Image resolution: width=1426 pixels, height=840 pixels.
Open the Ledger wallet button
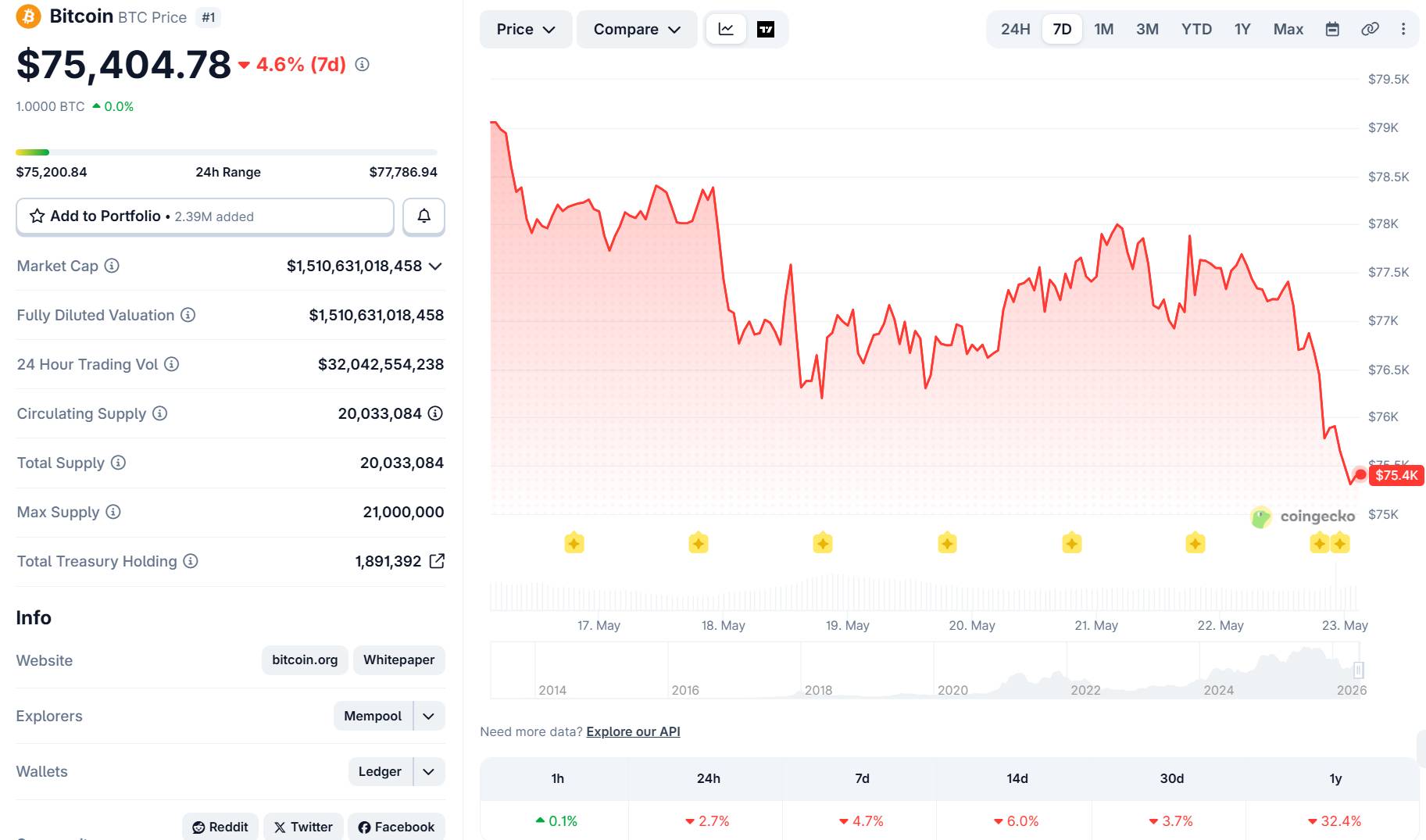[x=380, y=771]
